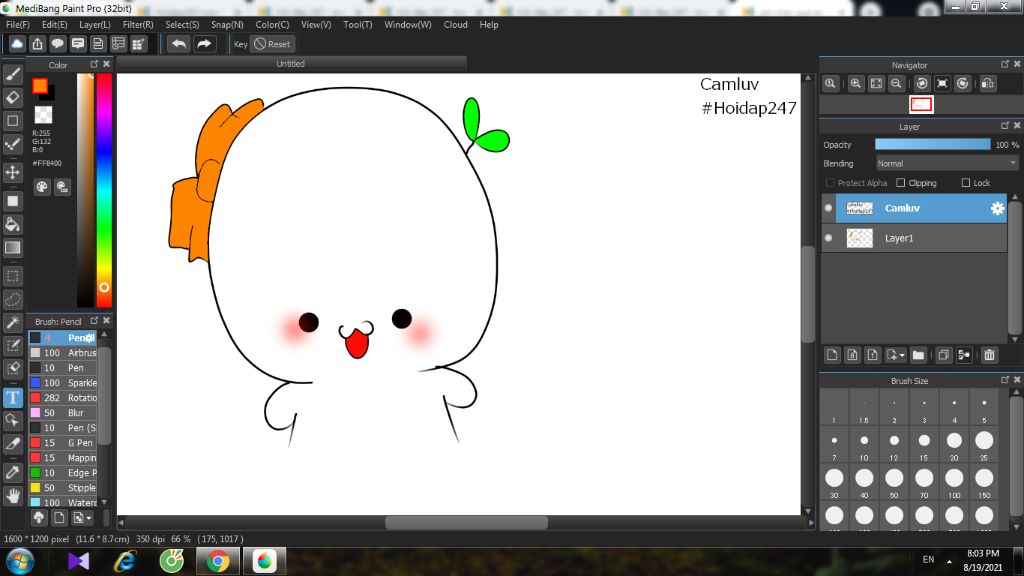Select the Lasso tool

pos(12,299)
